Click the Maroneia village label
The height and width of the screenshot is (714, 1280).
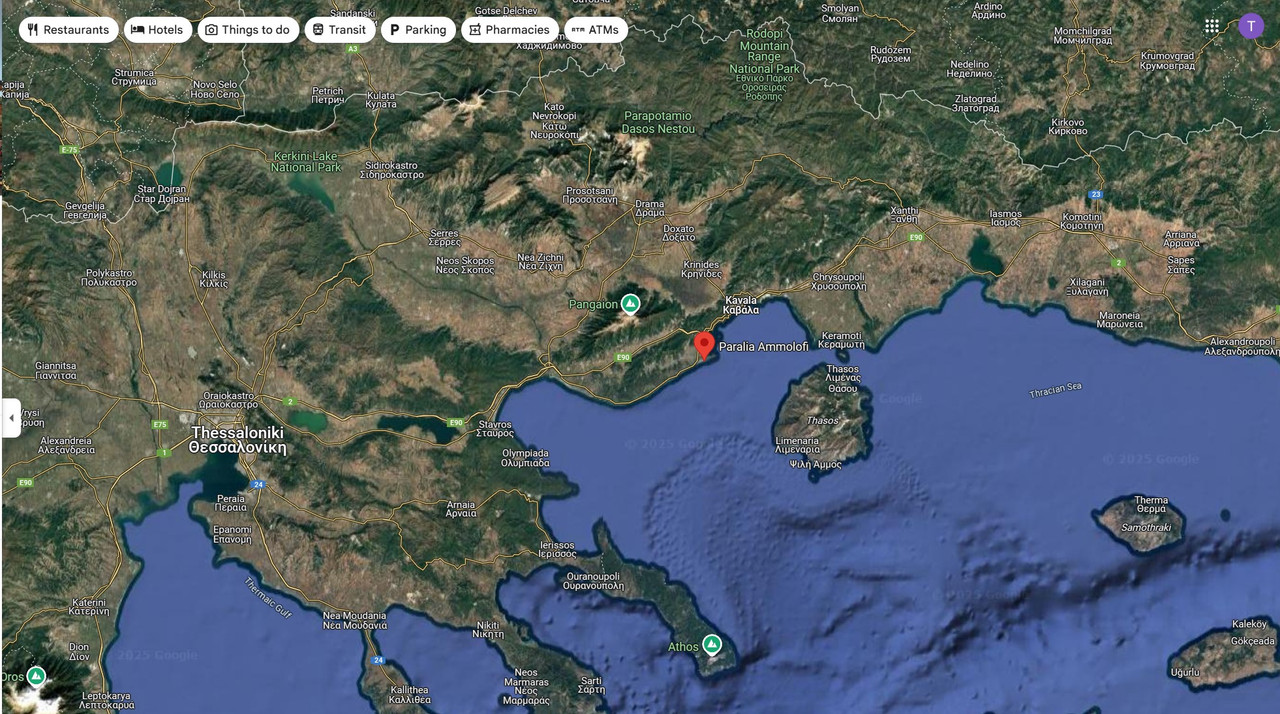[x=1120, y=319]
